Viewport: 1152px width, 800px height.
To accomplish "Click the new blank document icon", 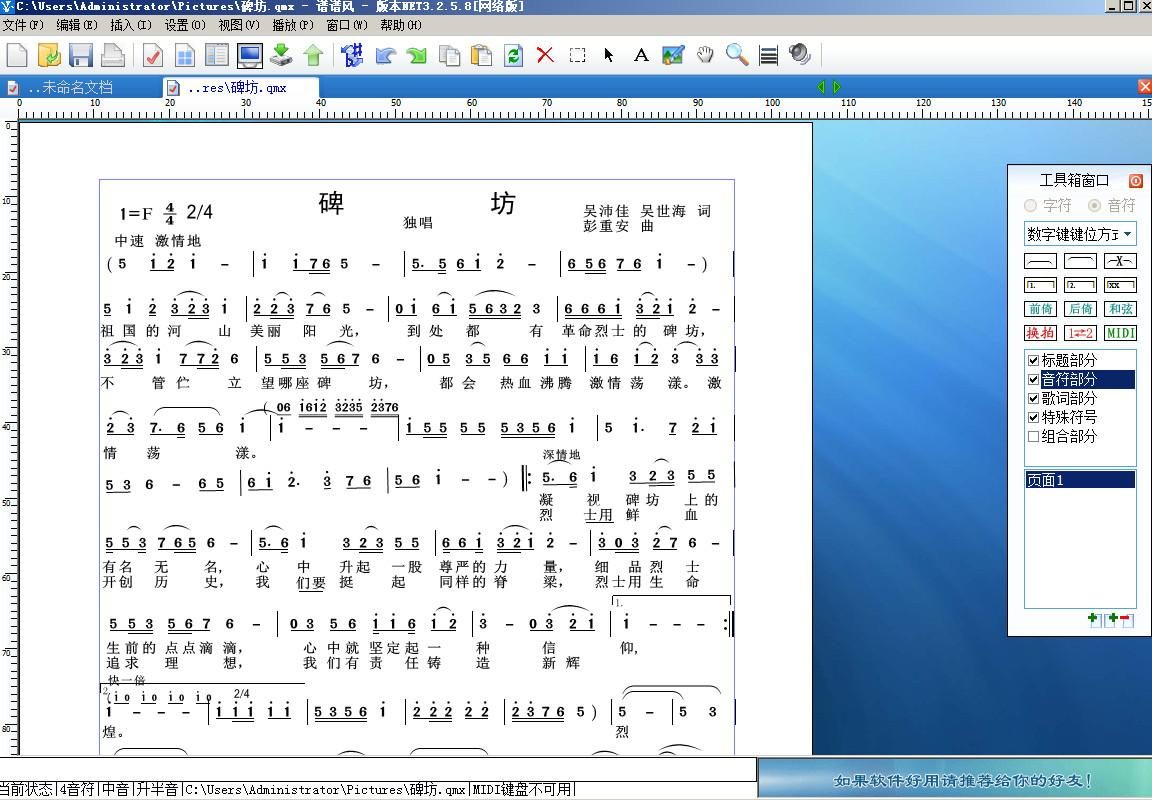I will pos(16,55).
